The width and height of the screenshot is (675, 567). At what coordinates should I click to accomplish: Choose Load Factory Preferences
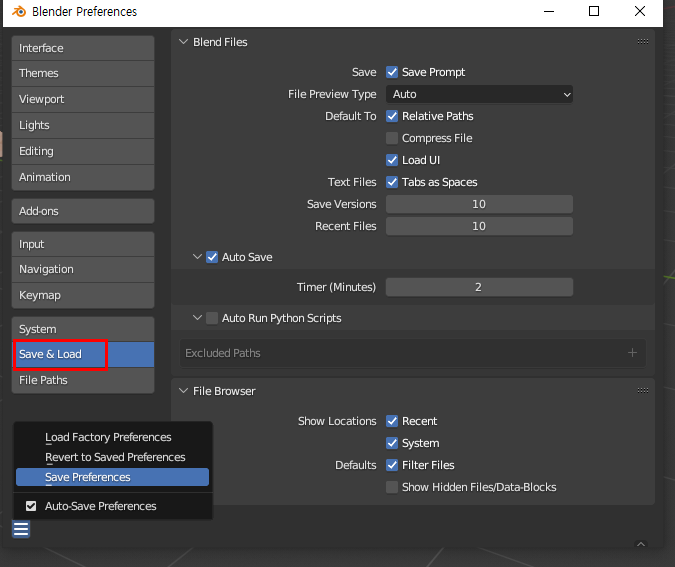112,437
